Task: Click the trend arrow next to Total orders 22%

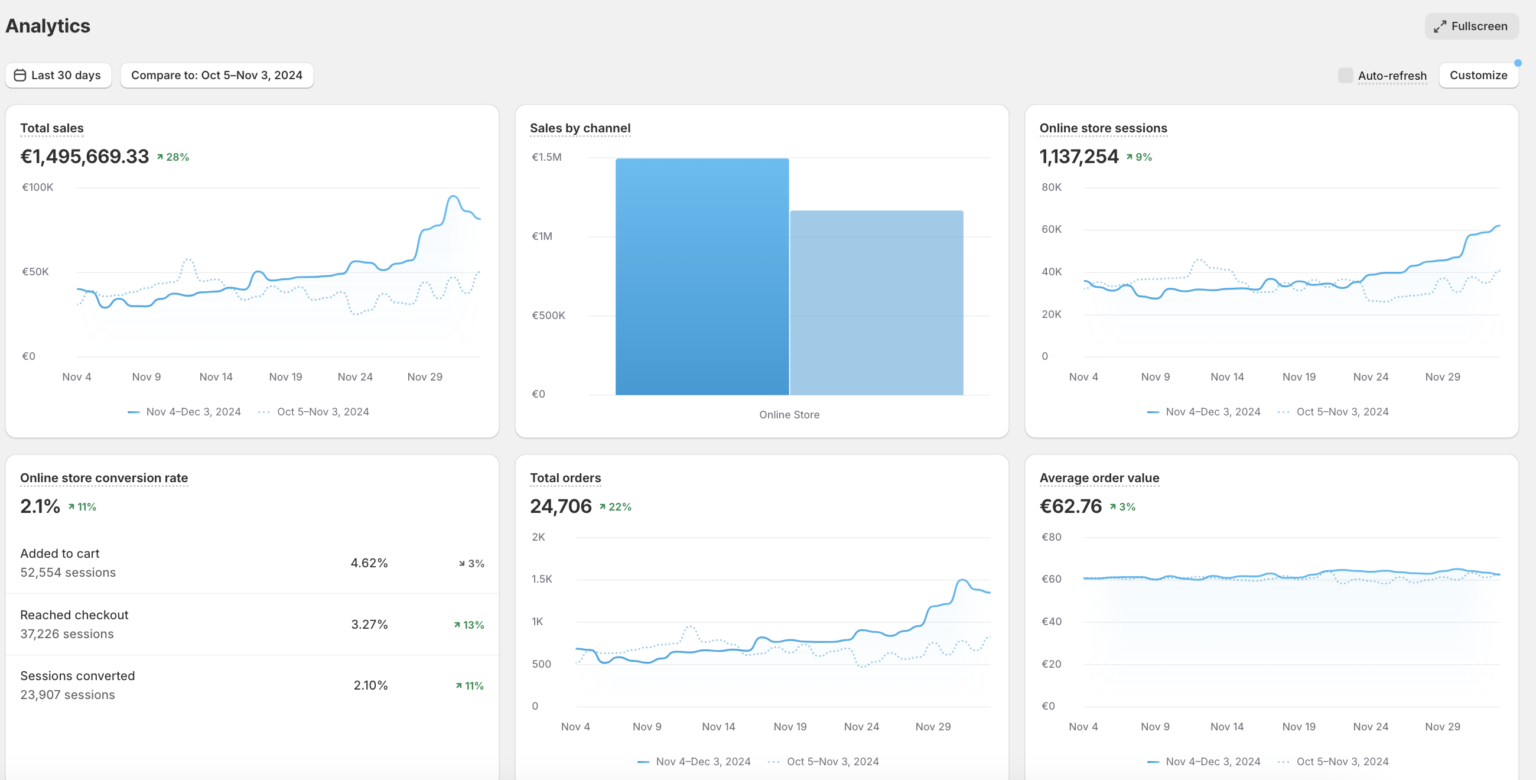Action: [x=603, y=507]
